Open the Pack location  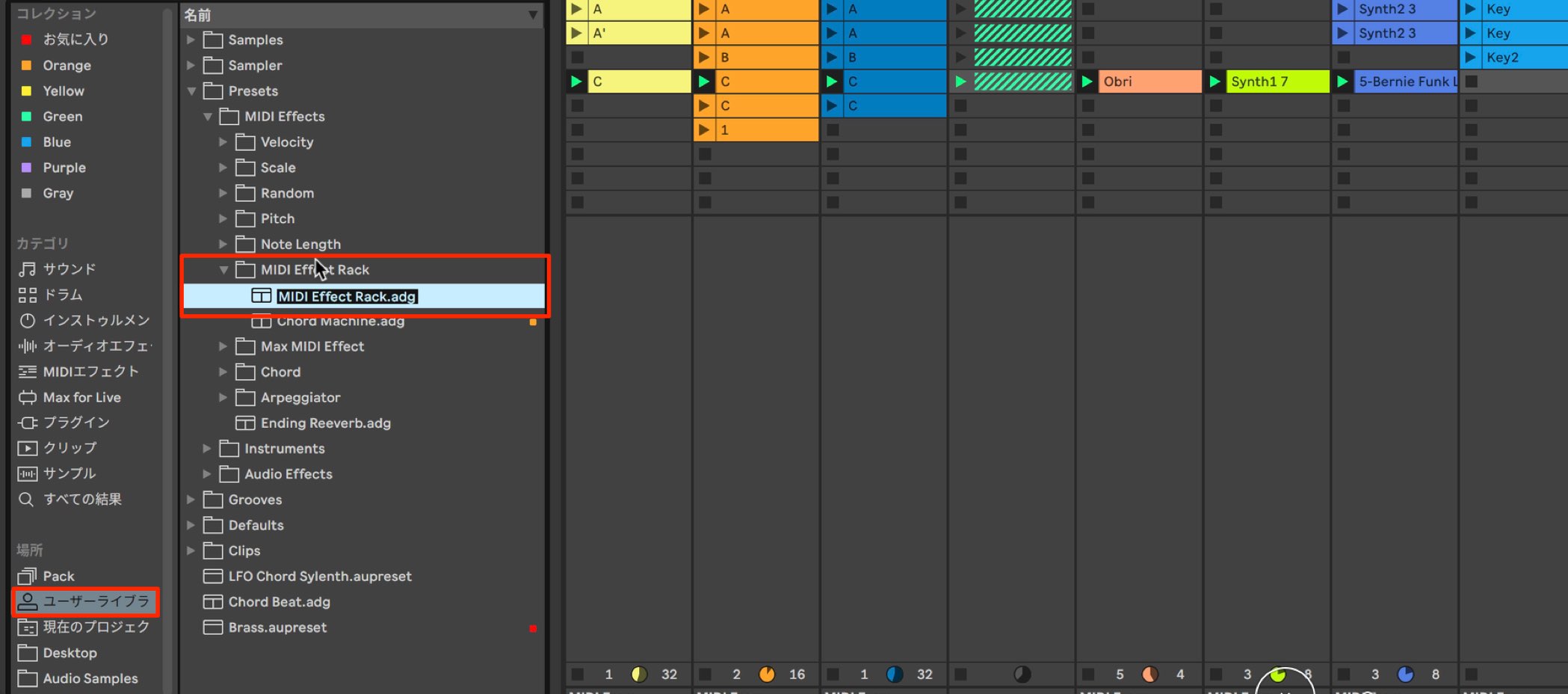58,576
